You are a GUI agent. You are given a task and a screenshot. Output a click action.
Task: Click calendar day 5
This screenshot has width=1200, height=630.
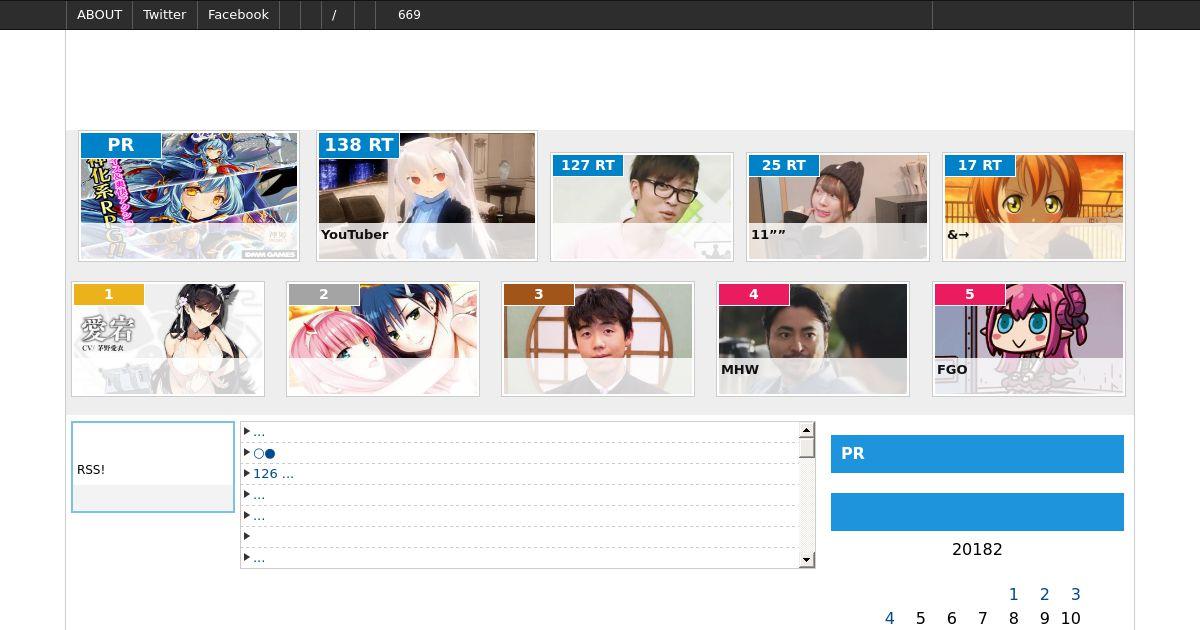[920, 618]
